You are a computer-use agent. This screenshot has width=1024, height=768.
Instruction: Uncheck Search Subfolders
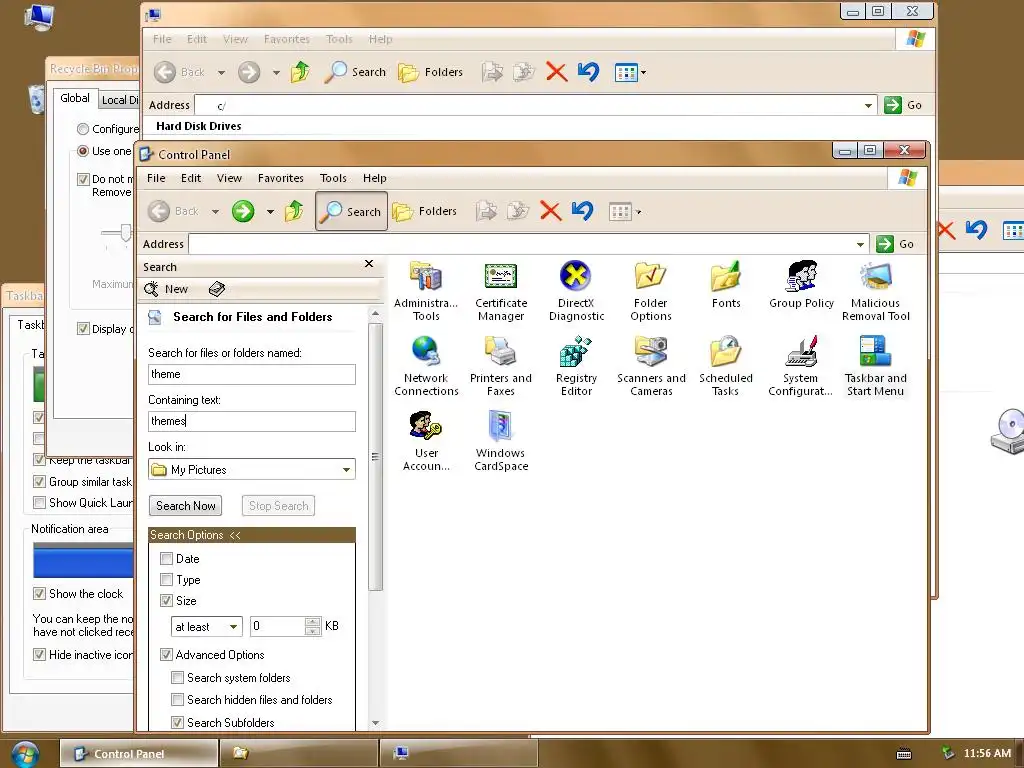pyautogui.click(x=177, y=722)
